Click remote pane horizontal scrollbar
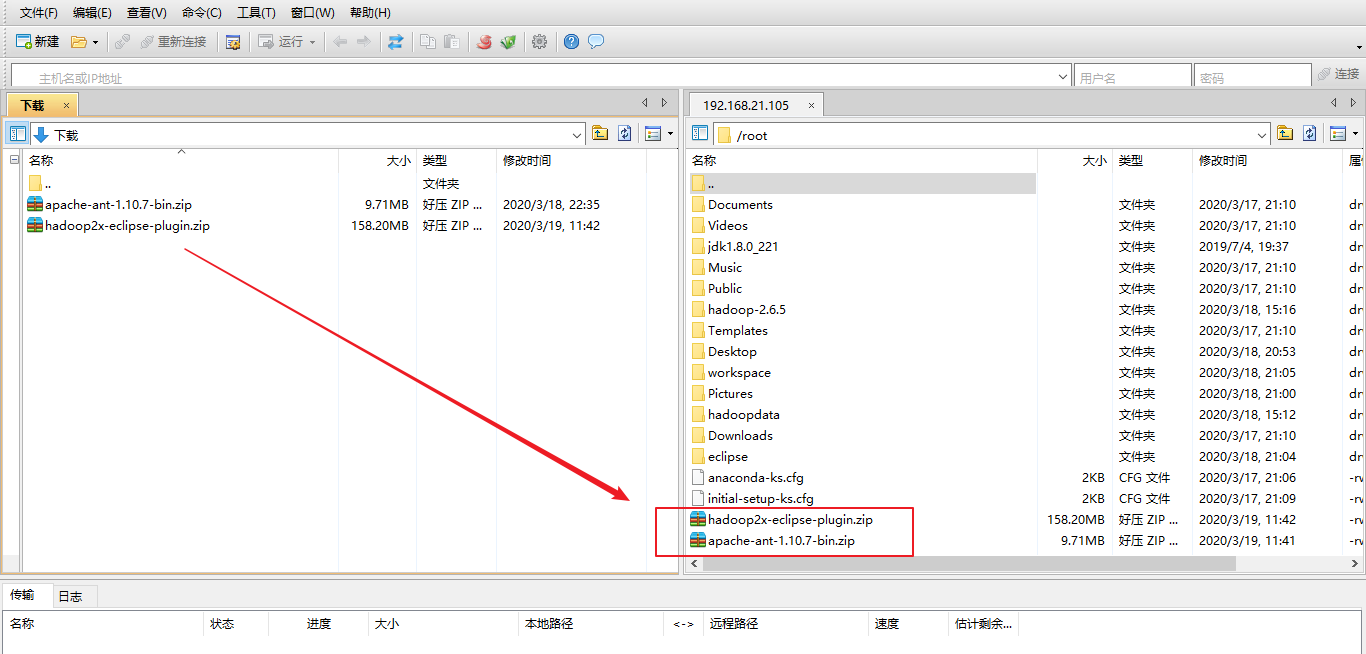 969,564
